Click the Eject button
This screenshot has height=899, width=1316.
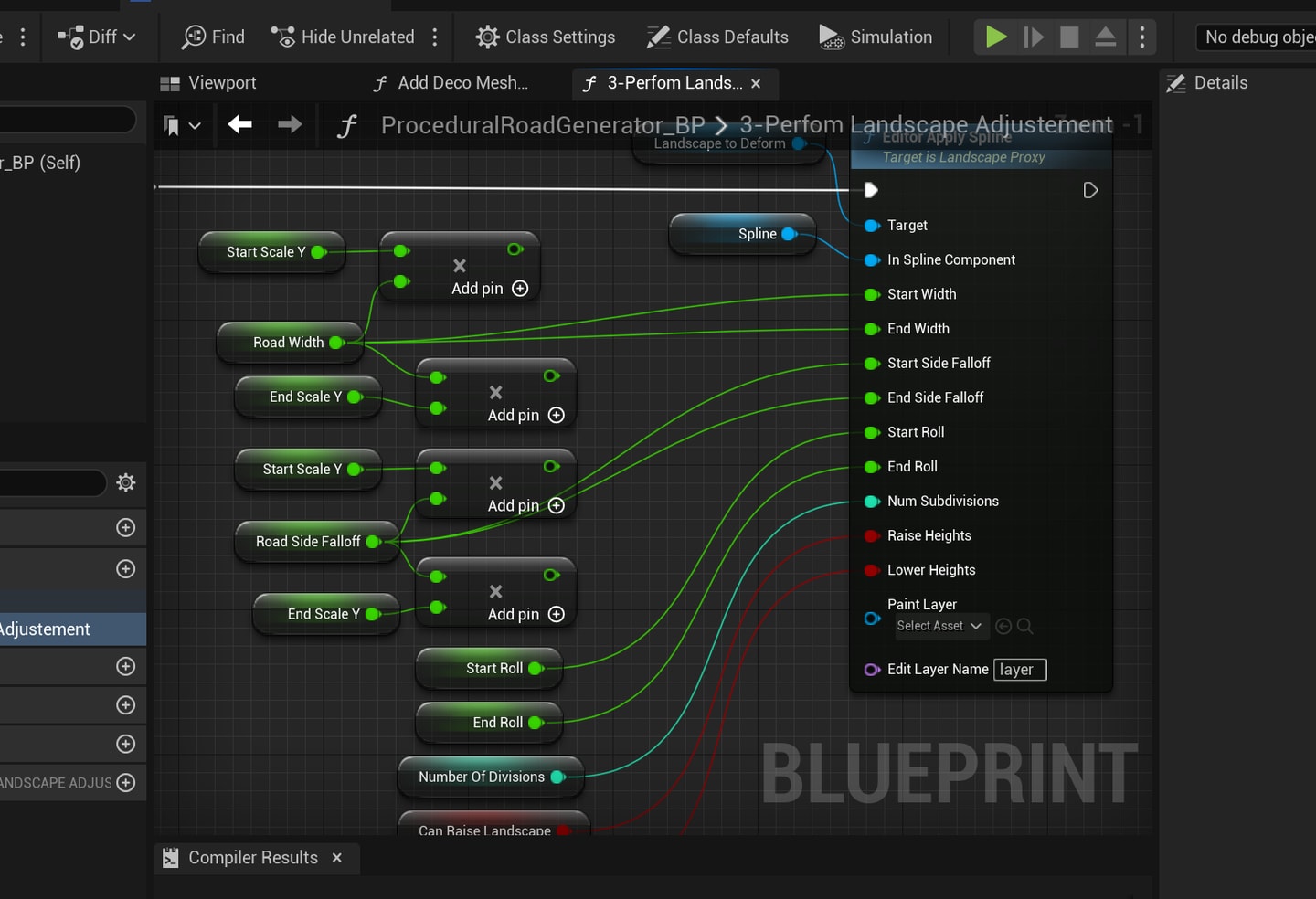pyautogui.click(x=1106, y=37)
